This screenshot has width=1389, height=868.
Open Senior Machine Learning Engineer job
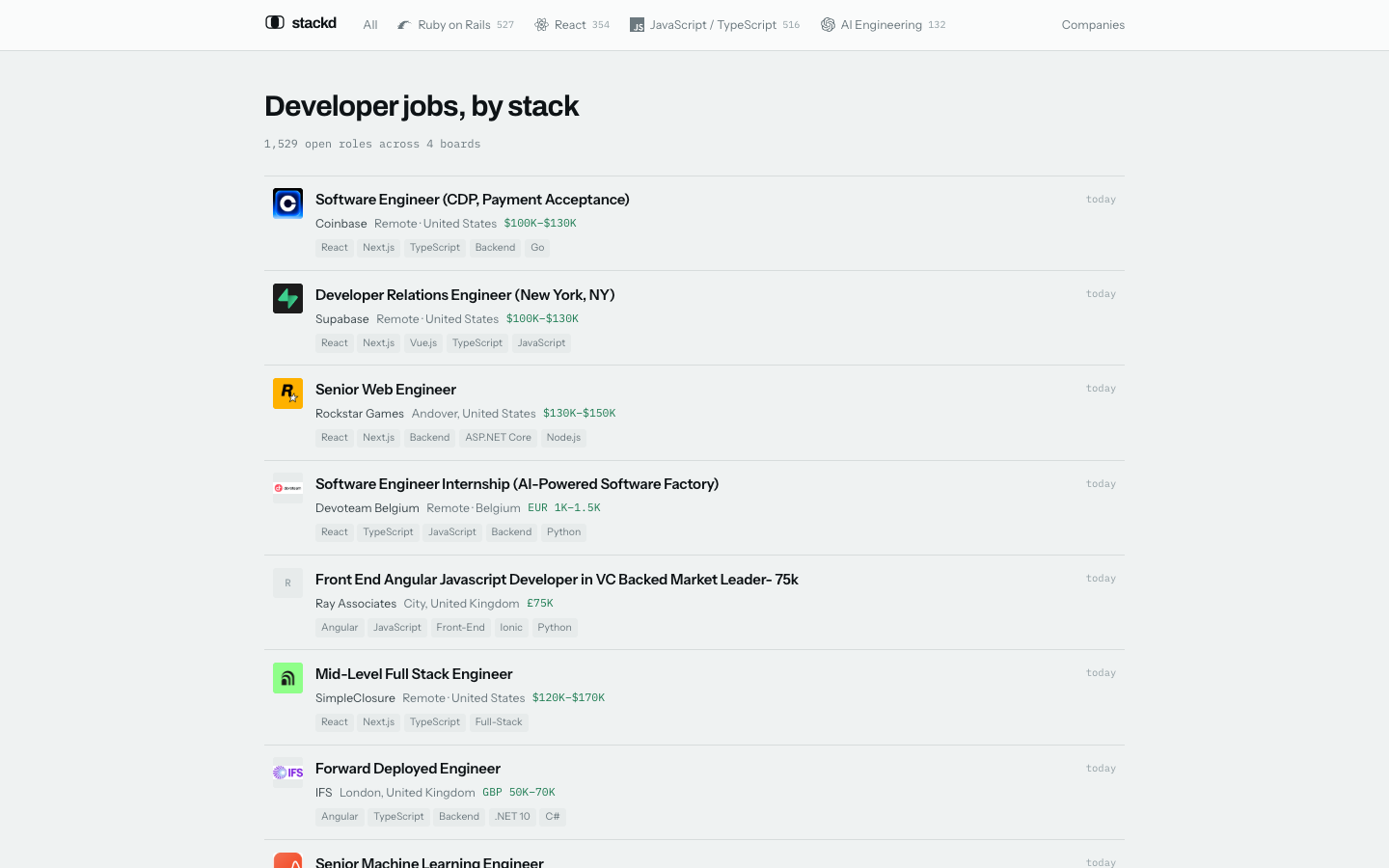(x=429, y=861)
